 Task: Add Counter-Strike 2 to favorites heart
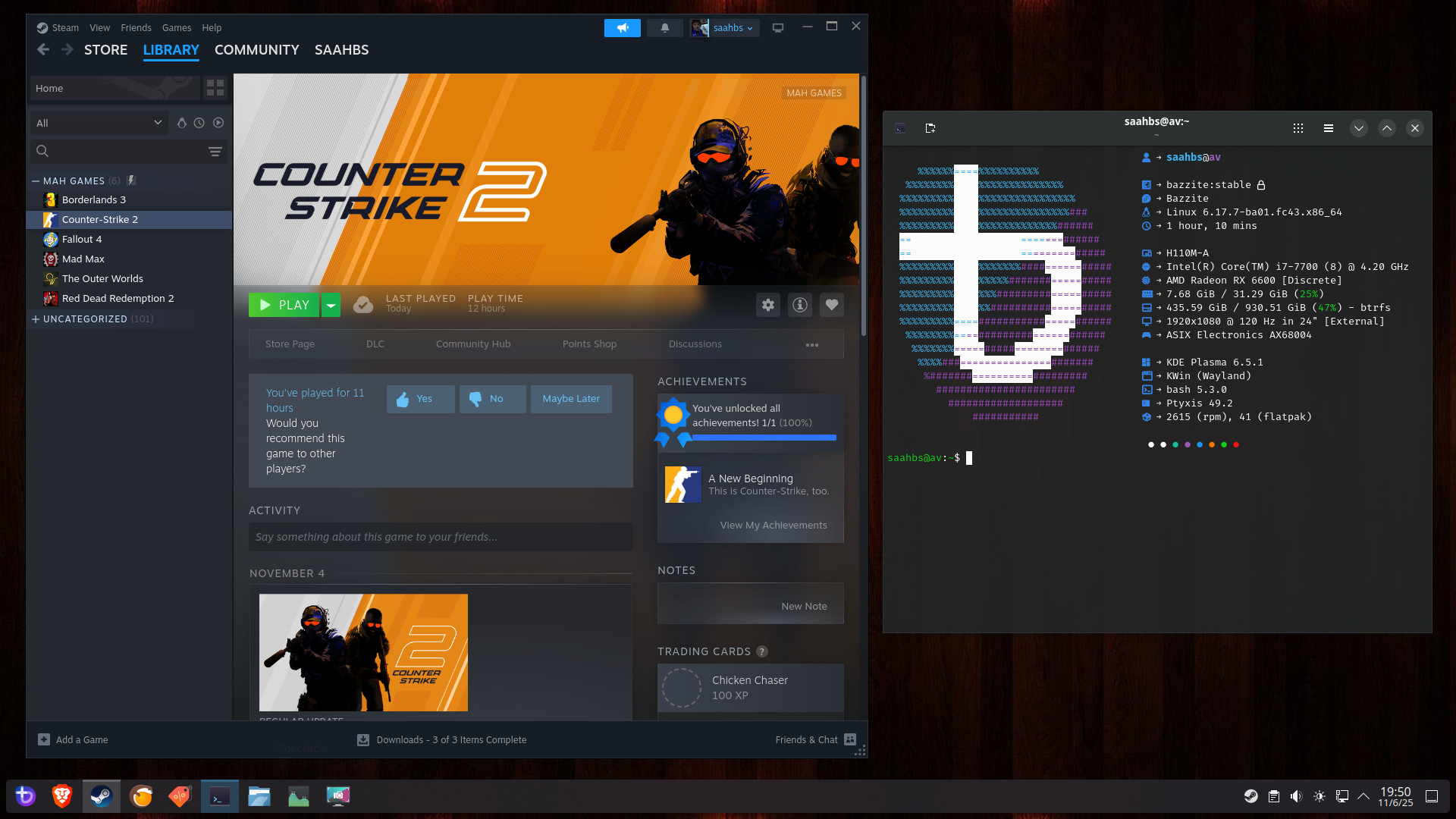click(x=832, y=305)
